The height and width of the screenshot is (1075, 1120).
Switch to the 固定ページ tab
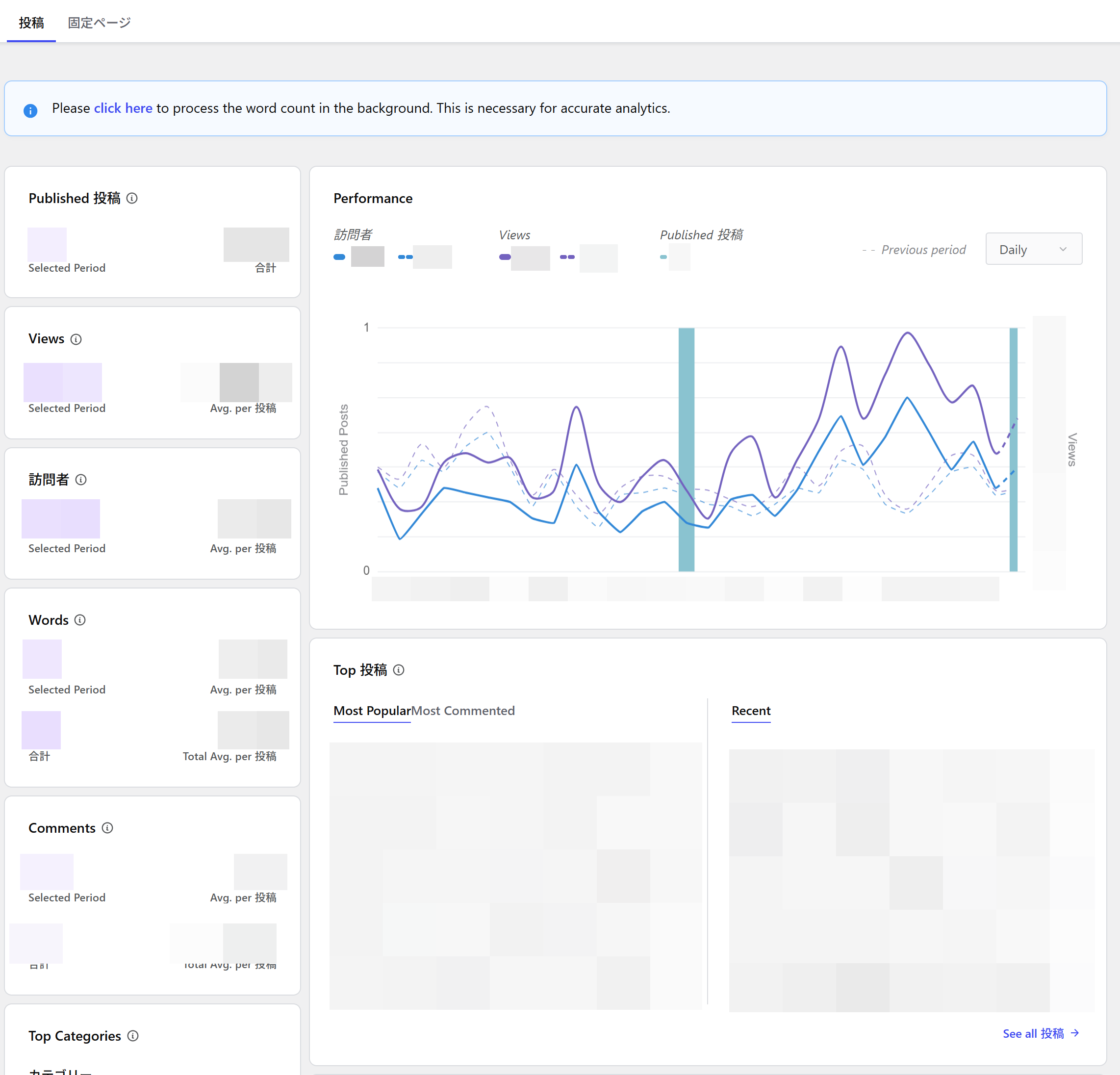point(100,22)
